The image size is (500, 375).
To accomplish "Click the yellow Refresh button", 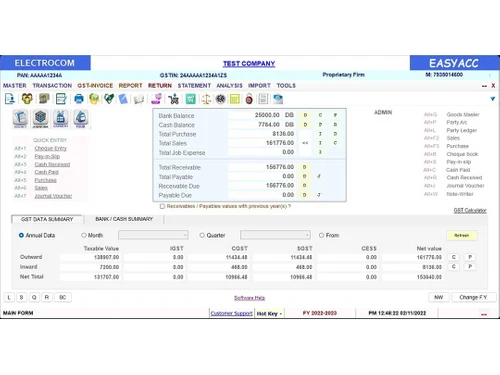I will [x=462, y=235].
